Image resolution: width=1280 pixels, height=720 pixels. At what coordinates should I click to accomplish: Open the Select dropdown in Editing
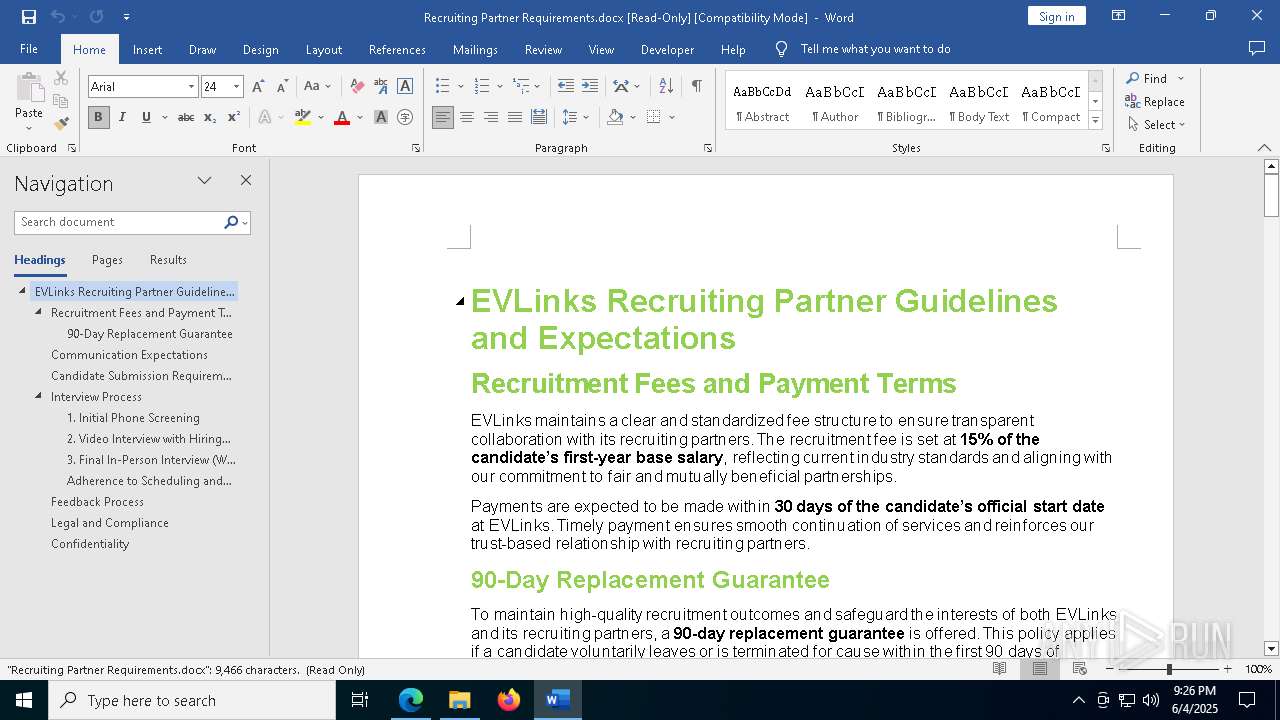click(x=1155, y=124)
